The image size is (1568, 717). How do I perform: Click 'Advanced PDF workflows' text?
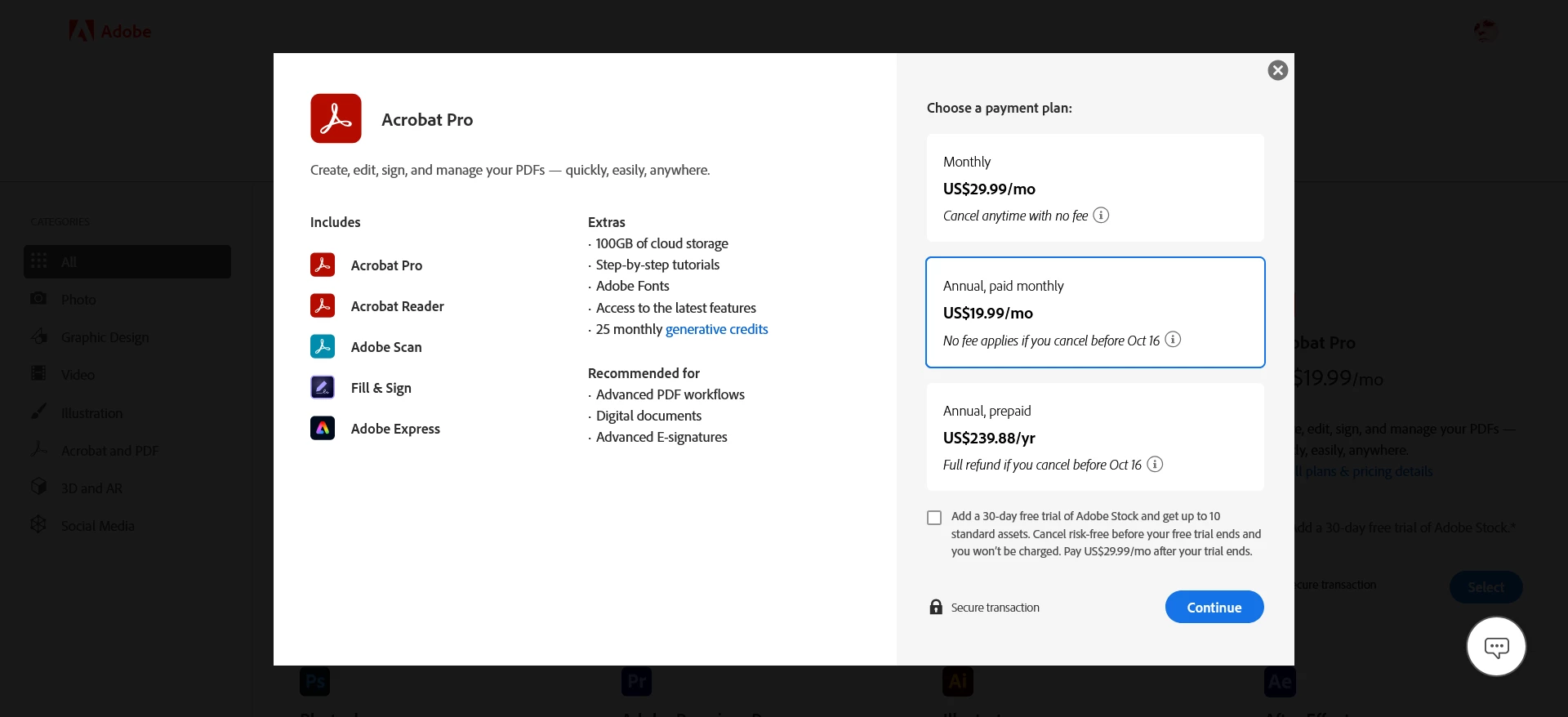pyautogui.click(x=670, y=394)
